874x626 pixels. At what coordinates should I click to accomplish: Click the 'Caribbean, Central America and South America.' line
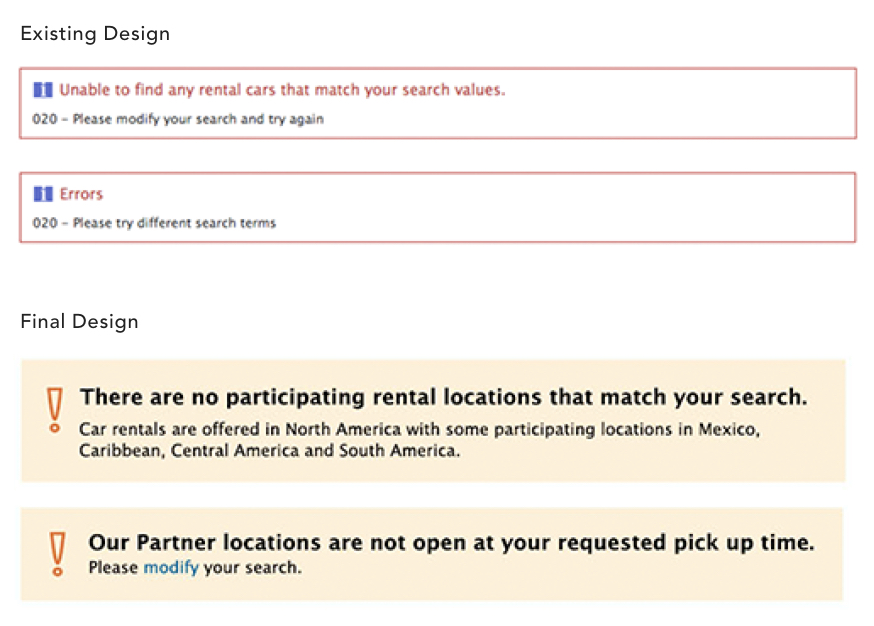pyautogui.click(x=270, y=450)
